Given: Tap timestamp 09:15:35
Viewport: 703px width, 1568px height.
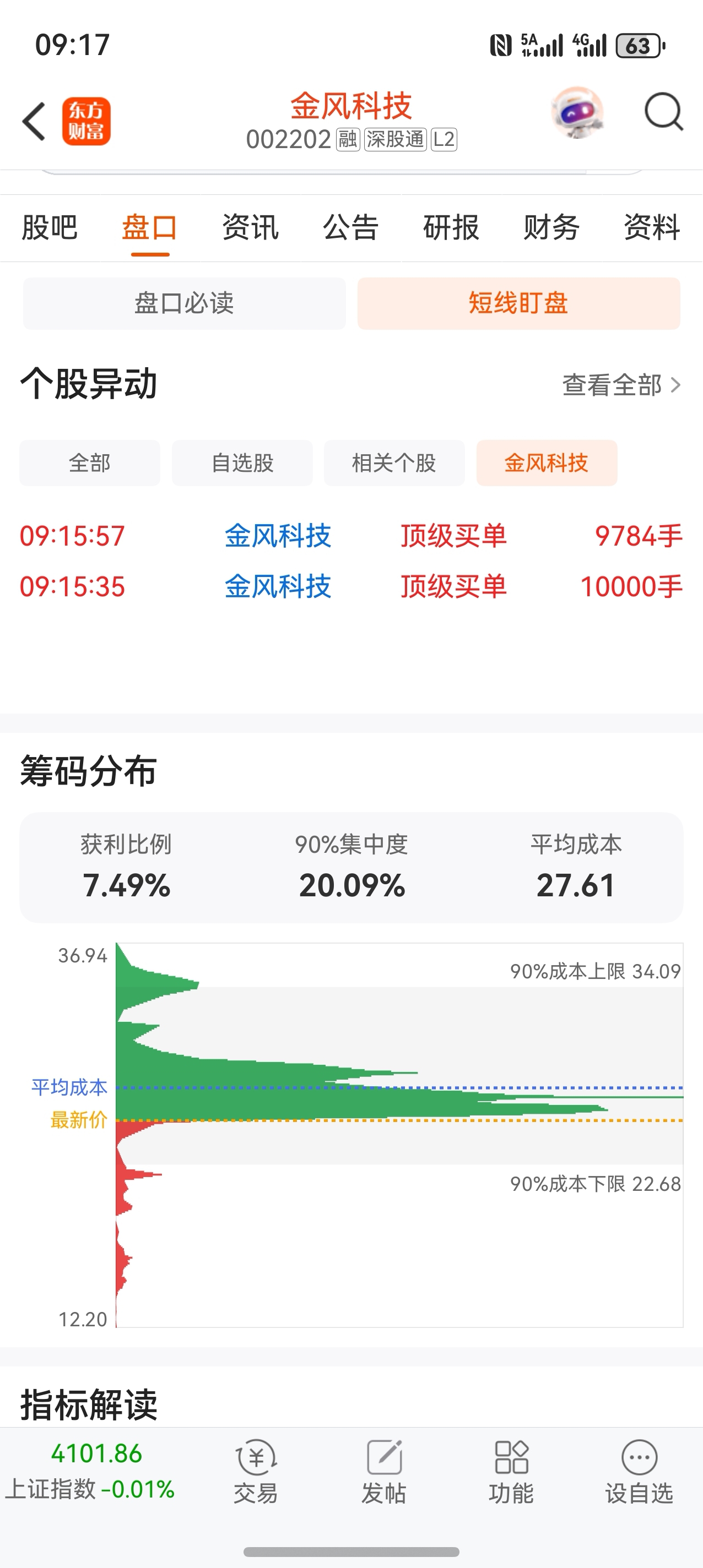Looking at the screenshot, I should tap(73, 586).
